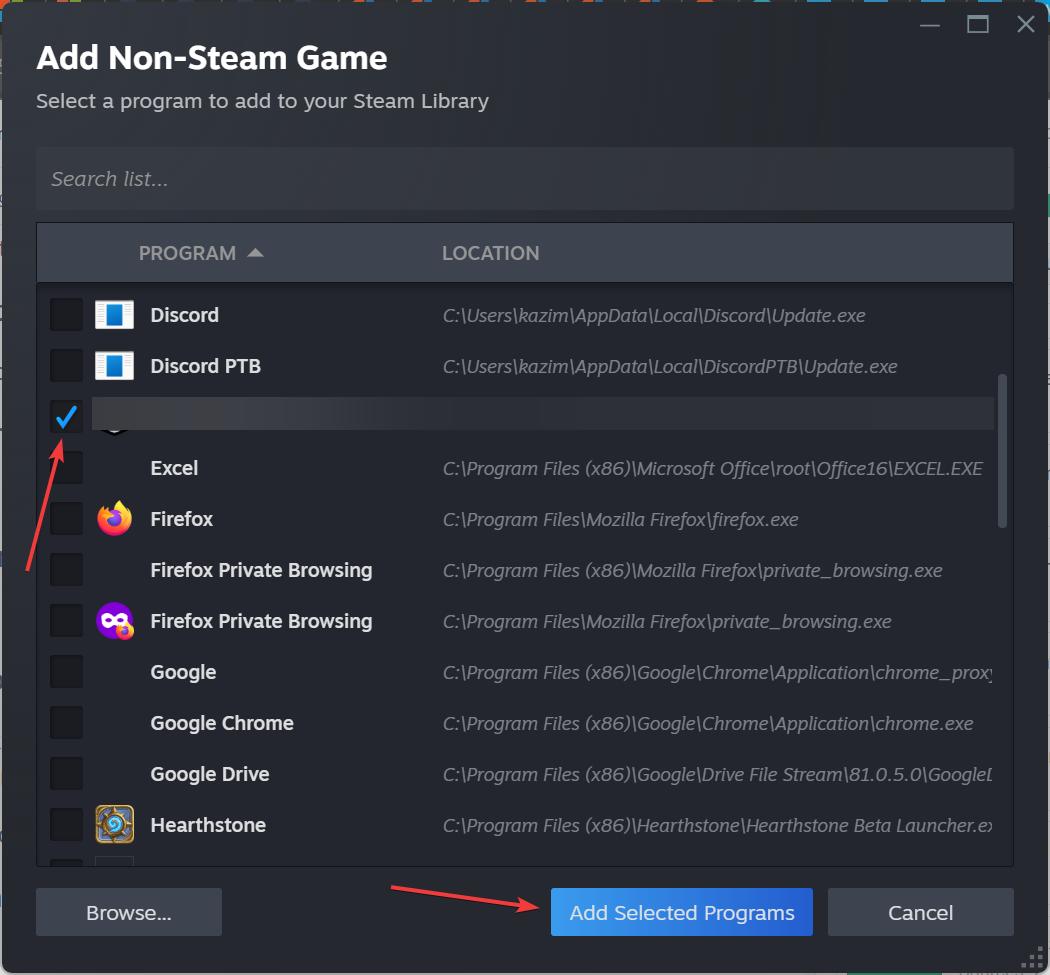Cancel the Add Non-Steam Game dialog
Image resolution: width=1050 pixels, height=975 pixels.
click(920, 912)
